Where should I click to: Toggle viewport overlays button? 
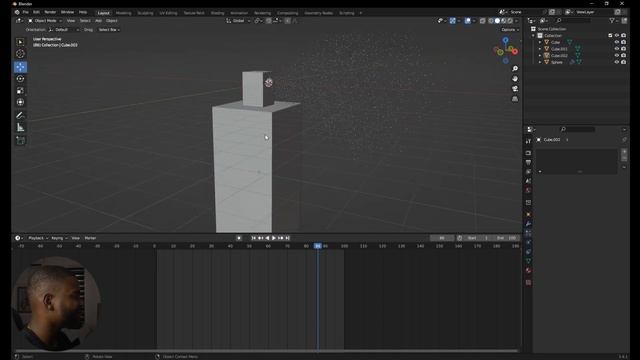click(x=468, y=21)
